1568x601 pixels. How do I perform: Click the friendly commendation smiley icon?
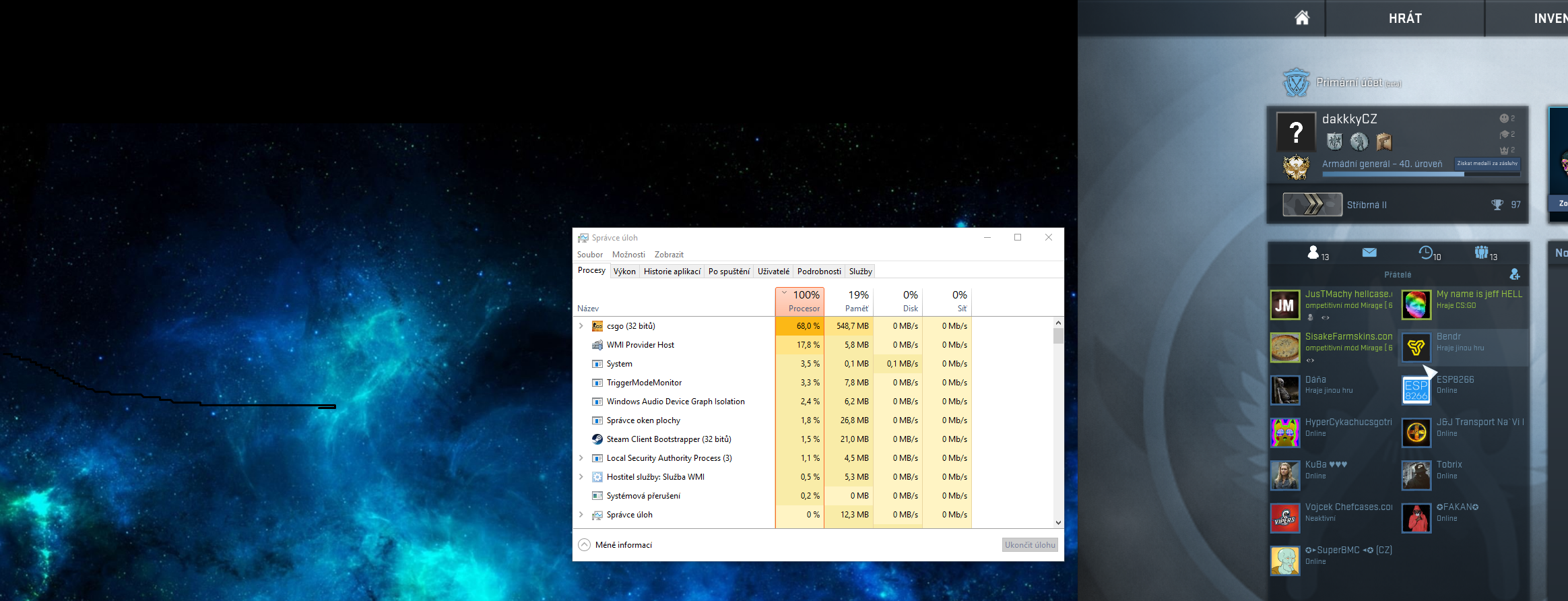pyautogui.click(x=1504, y=119)
